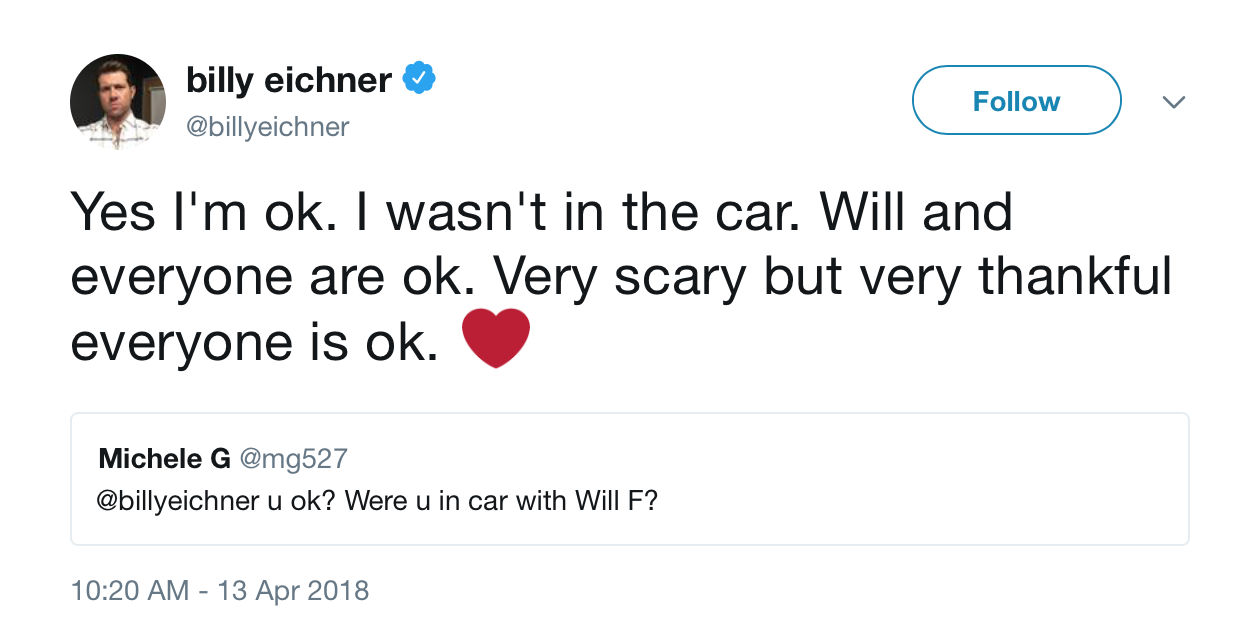Click the @billyeichner mention in quoted tweet
1260x626 pixels.
click(x=178, y=500)
